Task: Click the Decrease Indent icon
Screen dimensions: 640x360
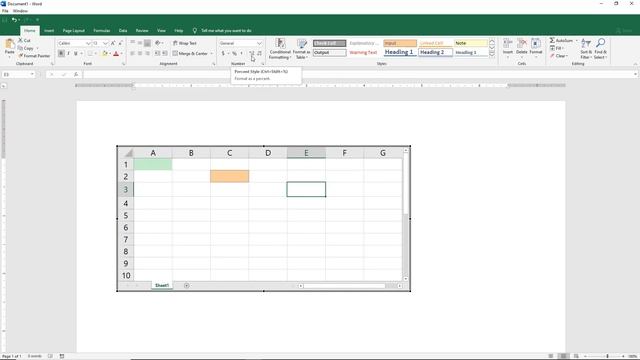Action: point(157,53)
